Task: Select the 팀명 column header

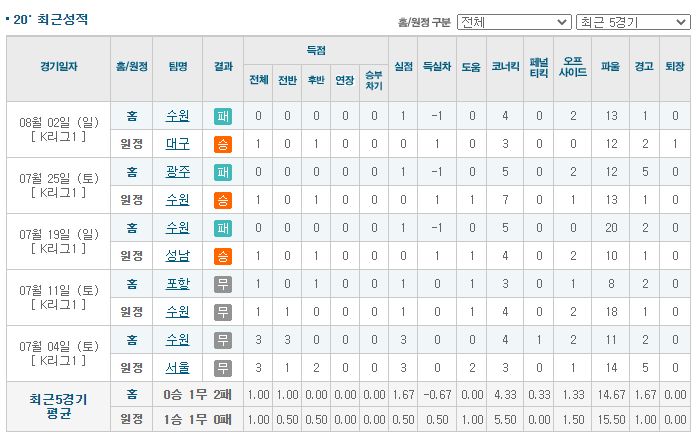Action: tap(178, 69)
